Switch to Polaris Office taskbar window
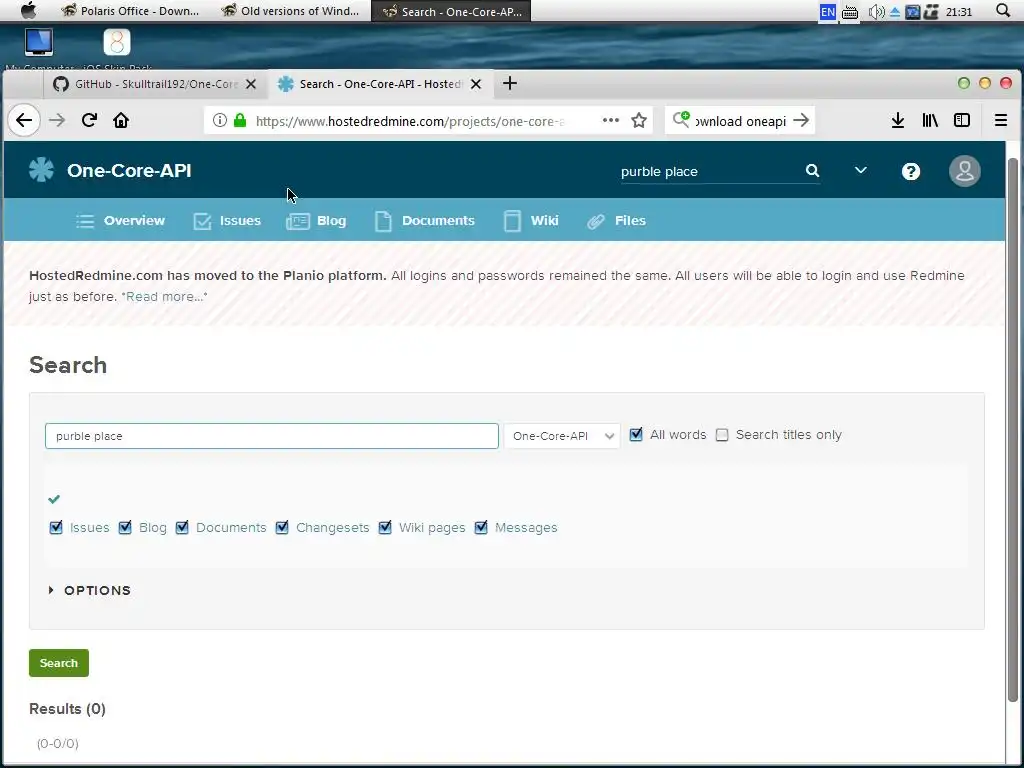 [130, 11]
